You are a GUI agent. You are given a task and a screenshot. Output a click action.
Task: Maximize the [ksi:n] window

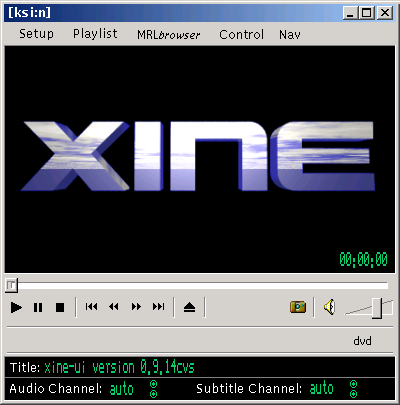pyautogui.click(x=367, y=13)
